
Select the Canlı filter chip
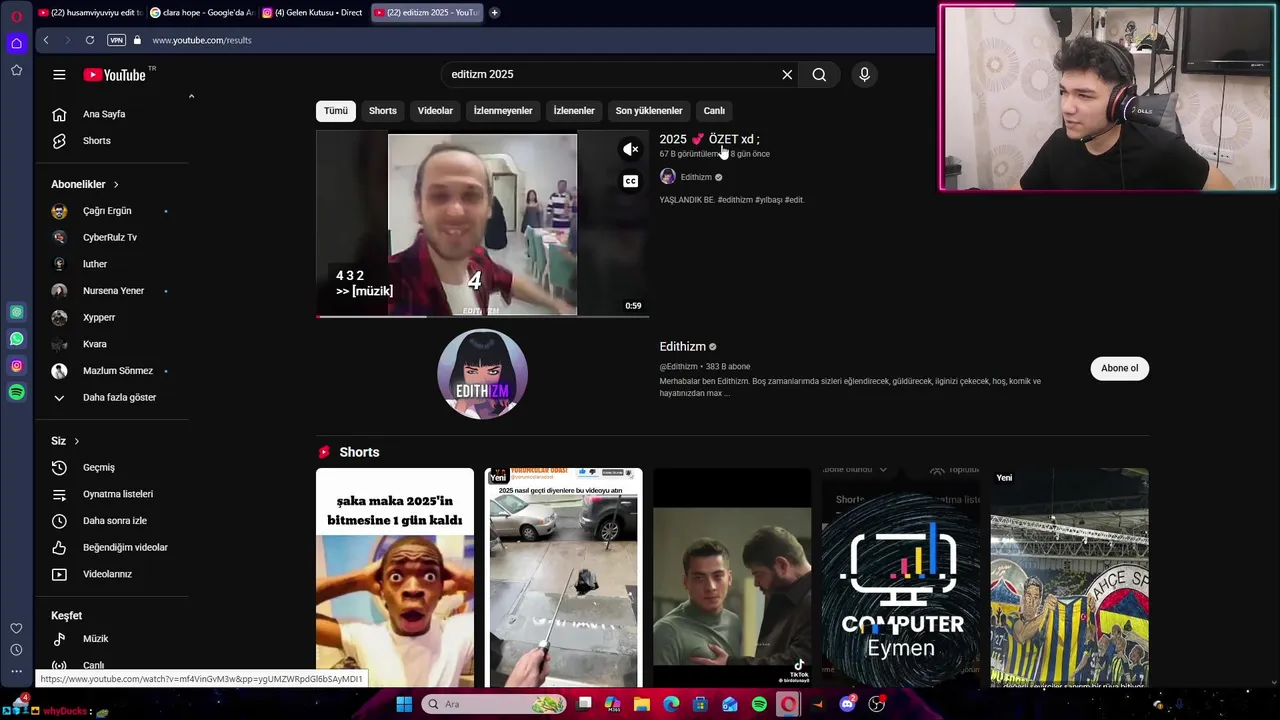coord(714,111)
